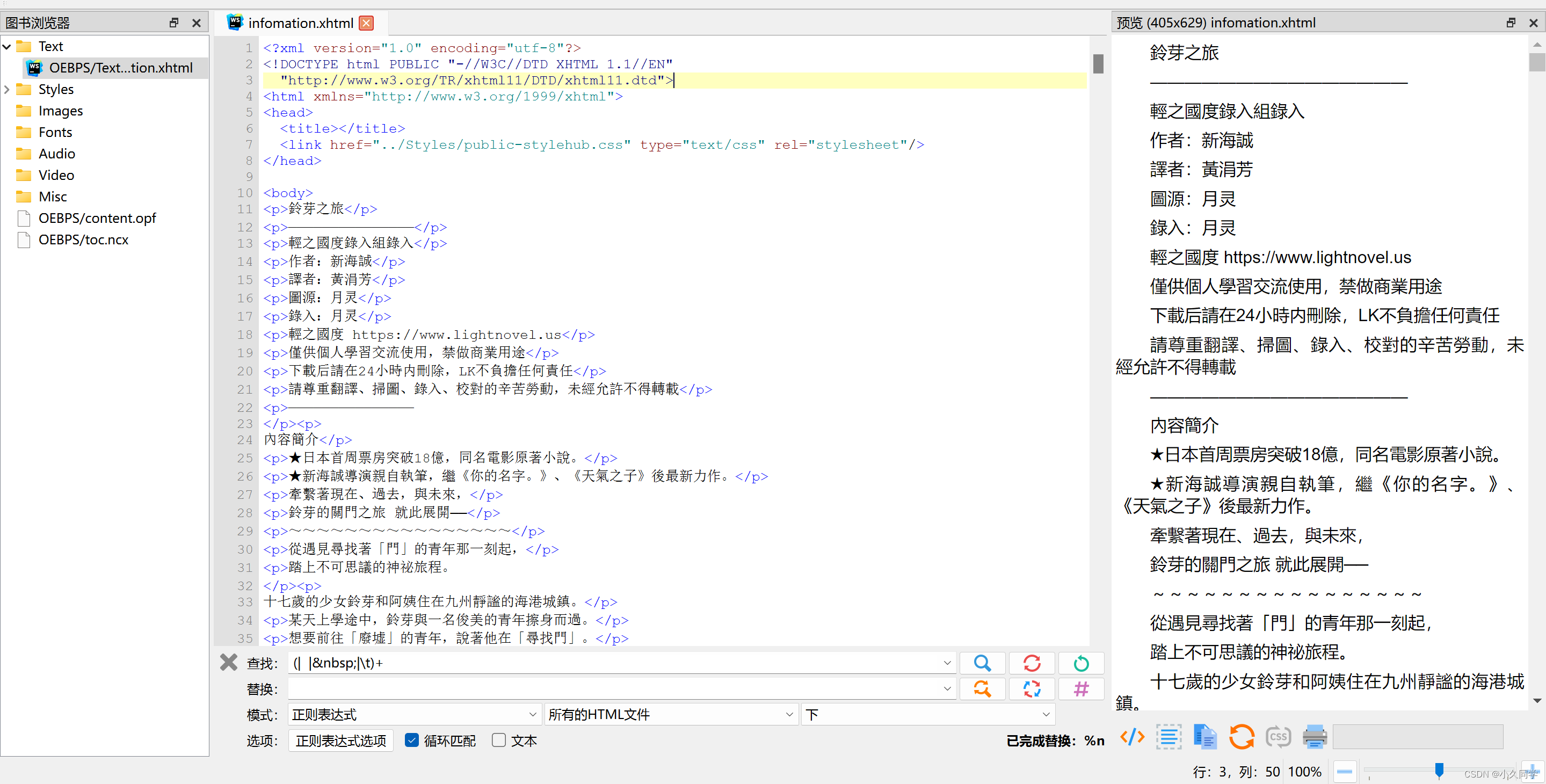Click the blue magnifier Find button
This screenshot has width=1546, height=784.
tap(982, 663)
